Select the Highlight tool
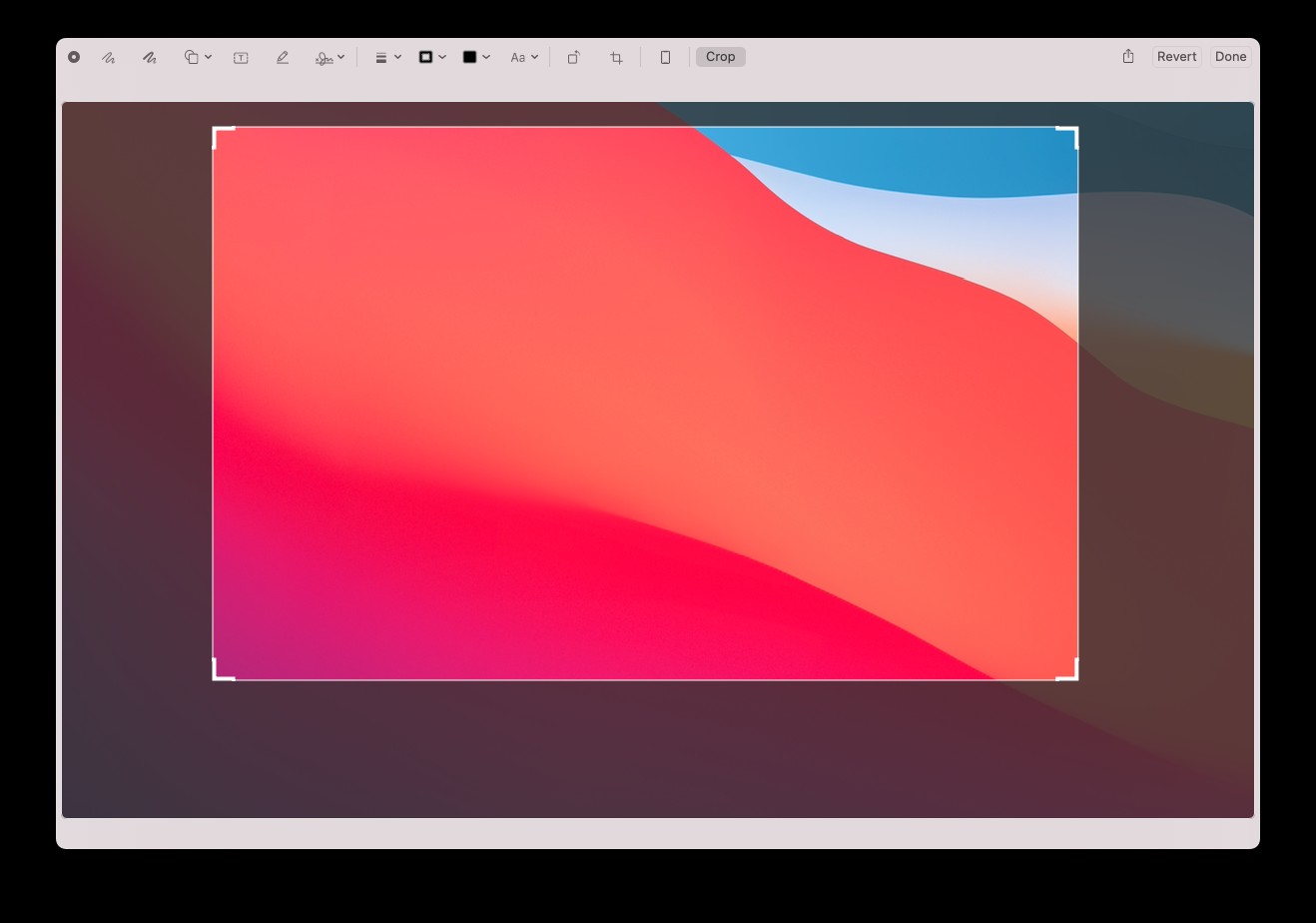Image resolution: width=1316 pixels, height=923 pixels. [282, 57]
